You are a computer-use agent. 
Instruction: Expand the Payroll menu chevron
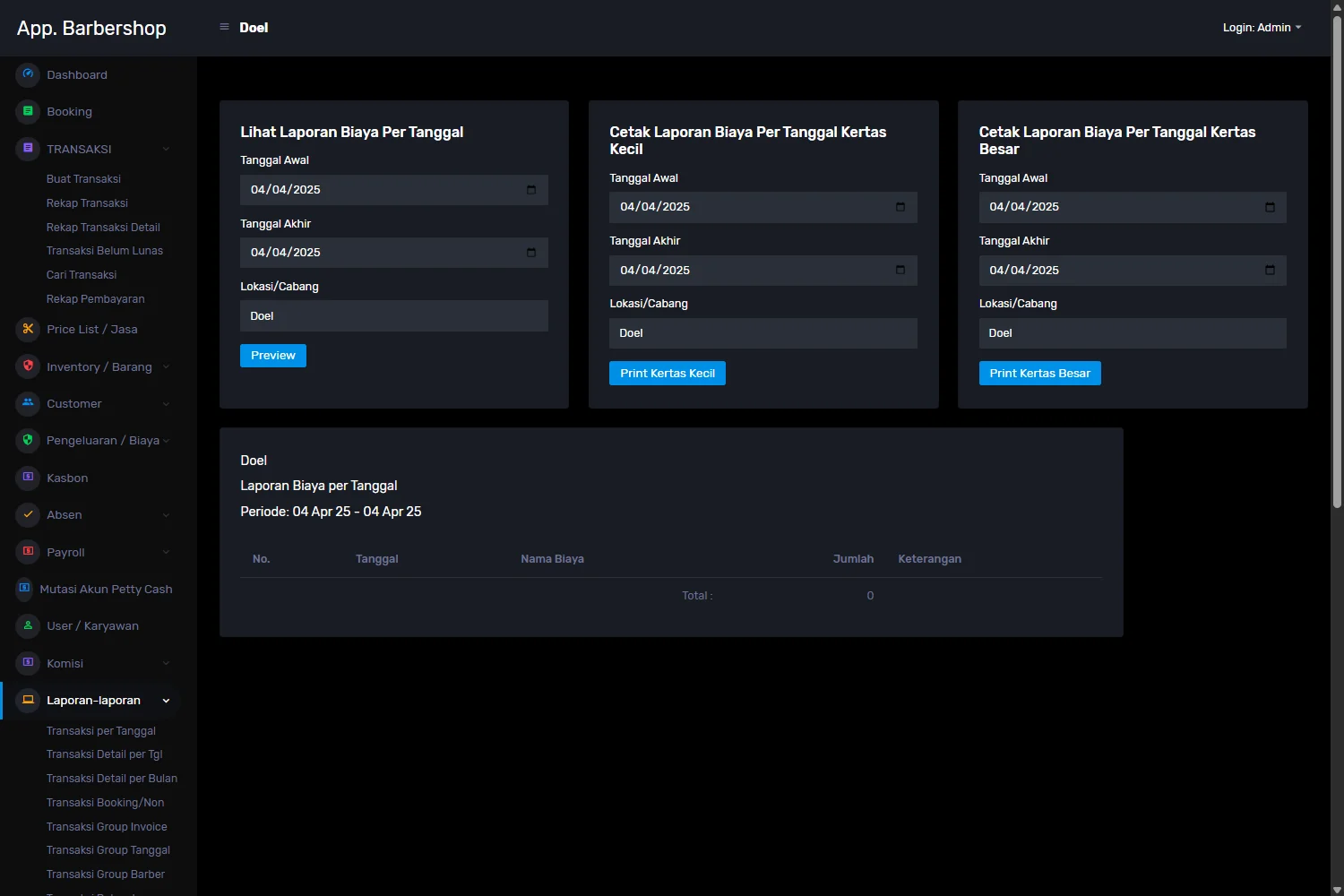click(x=166, y=552)
